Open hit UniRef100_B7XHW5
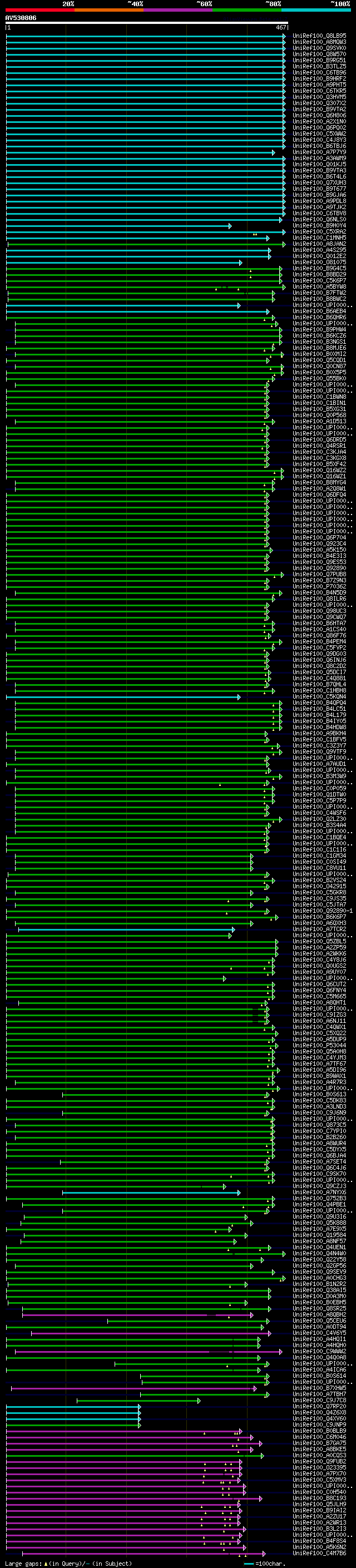The width and height of the screenshot is (356, 1568). 319,1388
